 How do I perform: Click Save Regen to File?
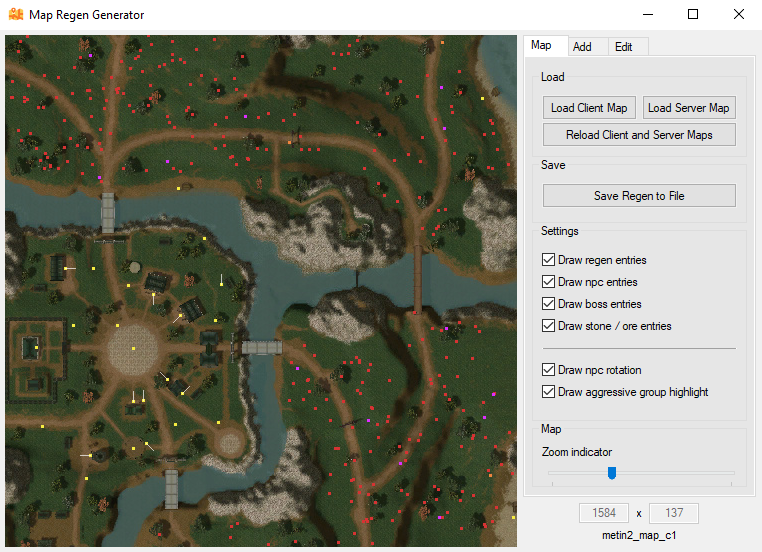coord(639,196)
